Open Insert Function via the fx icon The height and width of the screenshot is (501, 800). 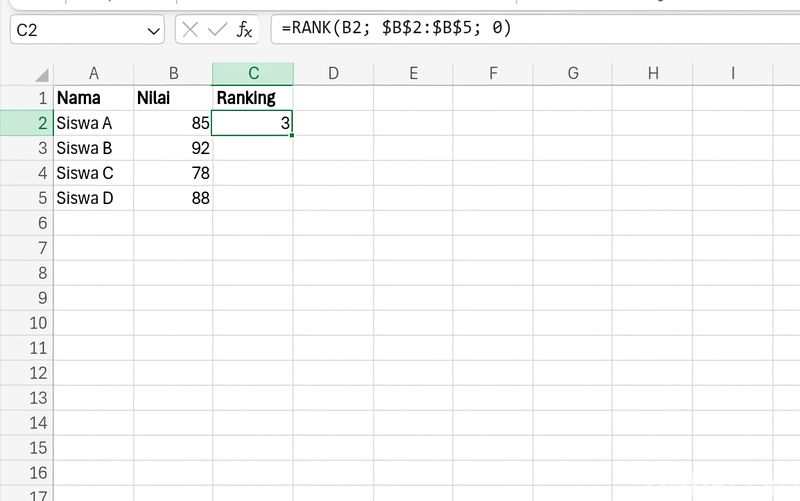[x=244, y=30]
